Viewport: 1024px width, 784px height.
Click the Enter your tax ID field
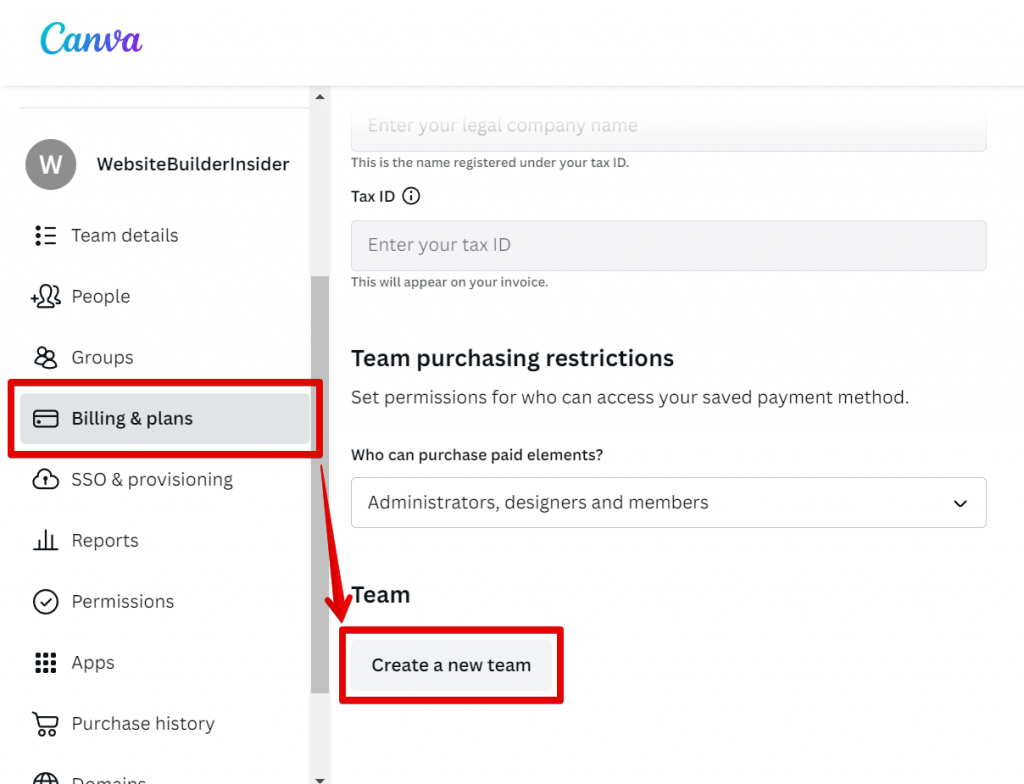668,245
